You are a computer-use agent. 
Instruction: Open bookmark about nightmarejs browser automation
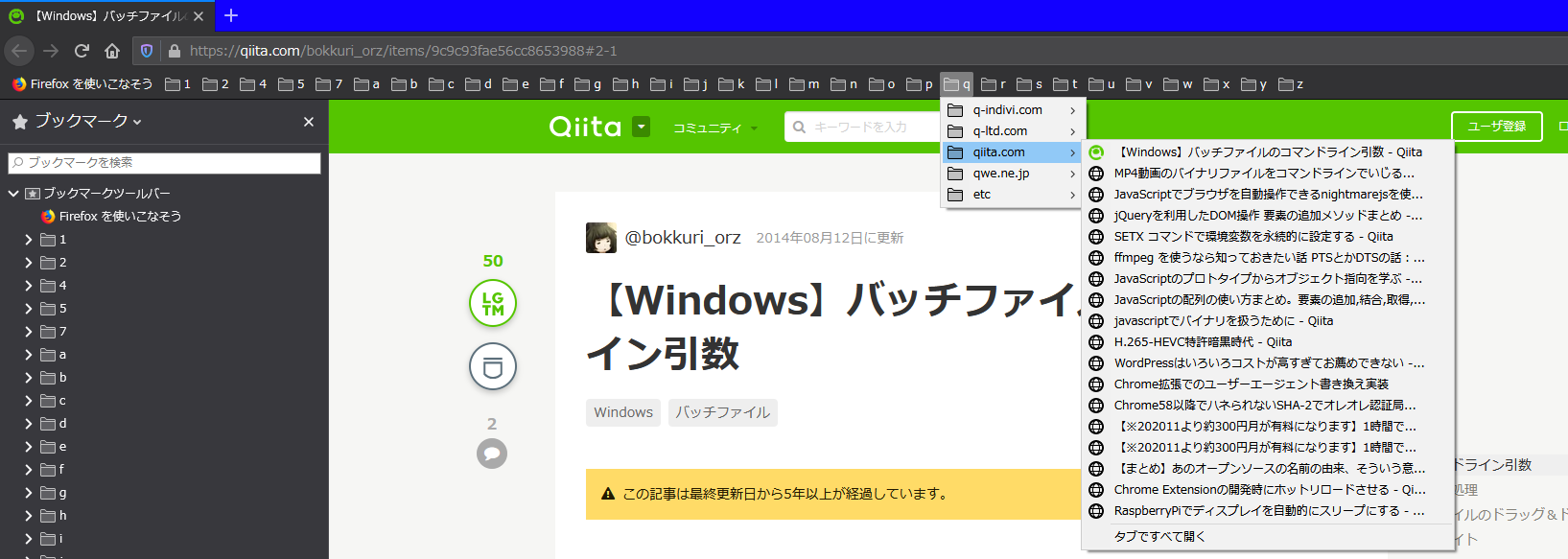[1268, 195]
